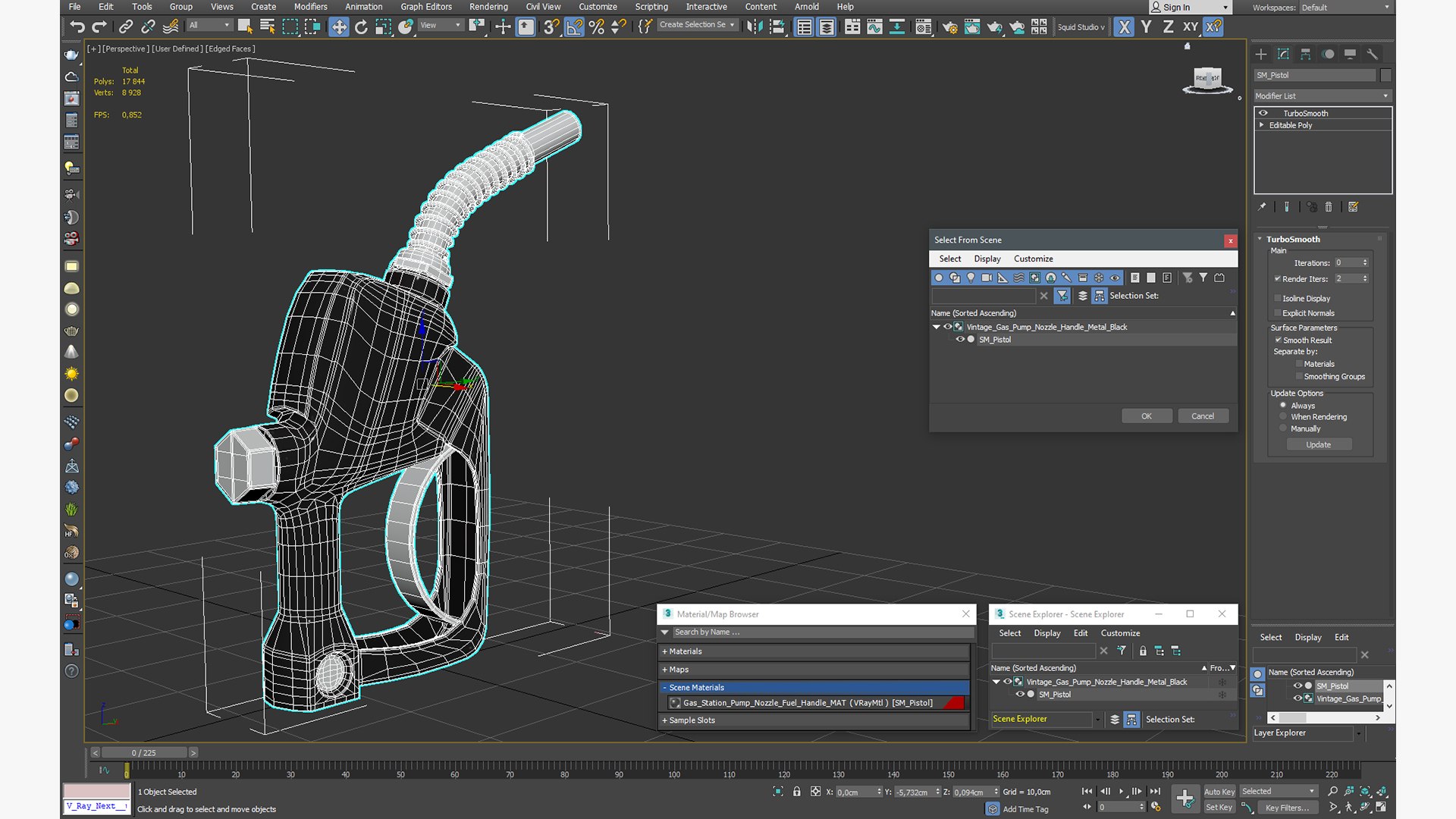Open the Customize menu in Select From Scene
This screenshot has height=819, width=1456.
(x=1033, y=259)
